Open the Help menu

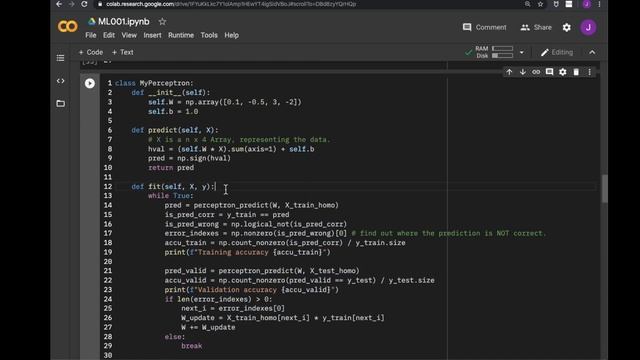(x=231, y=35)
